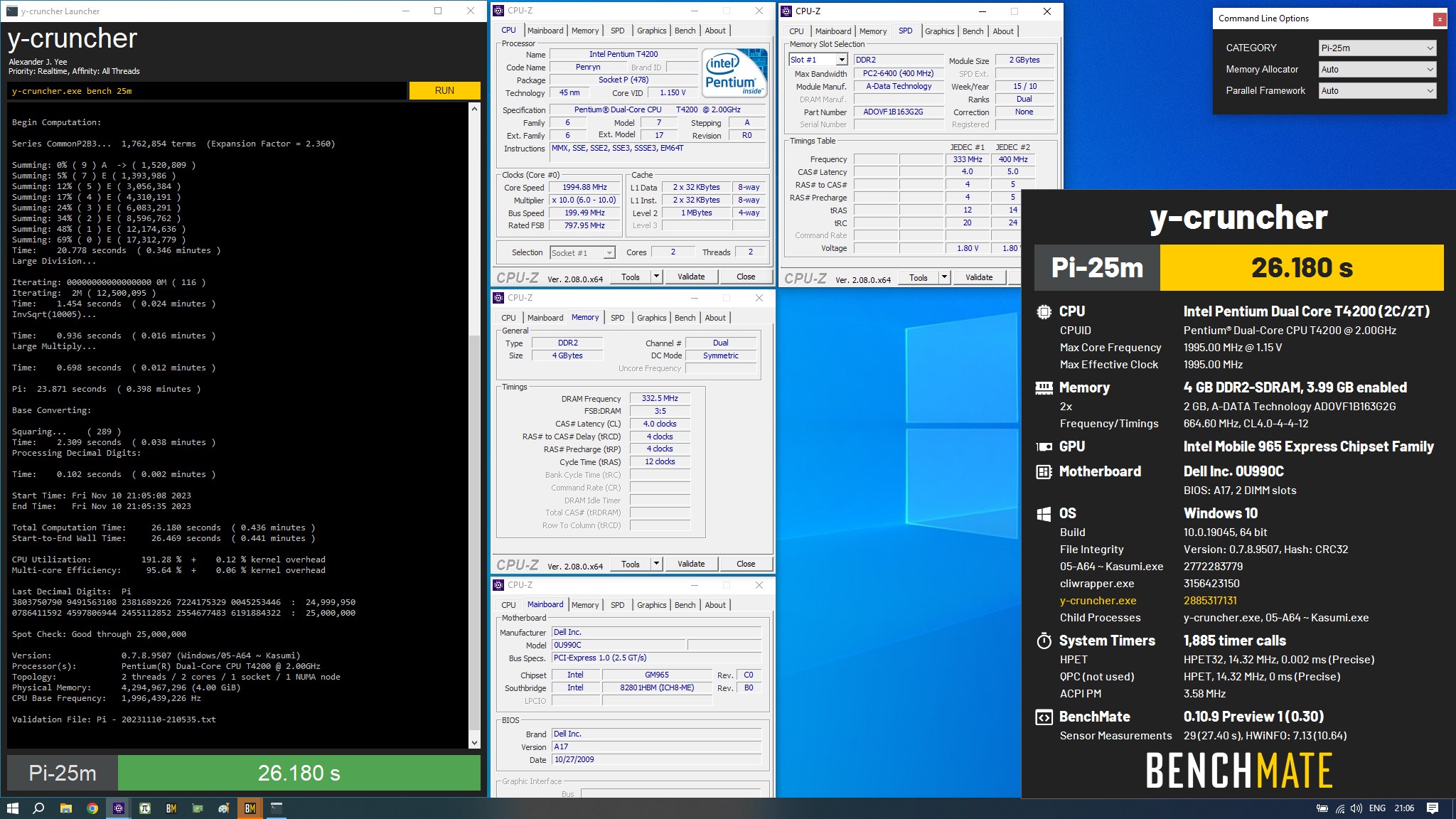The width and height of the screenshot is (1456, 819).
Task: Click the BIOS Date 10/27/2009 field
Action: 657,759
